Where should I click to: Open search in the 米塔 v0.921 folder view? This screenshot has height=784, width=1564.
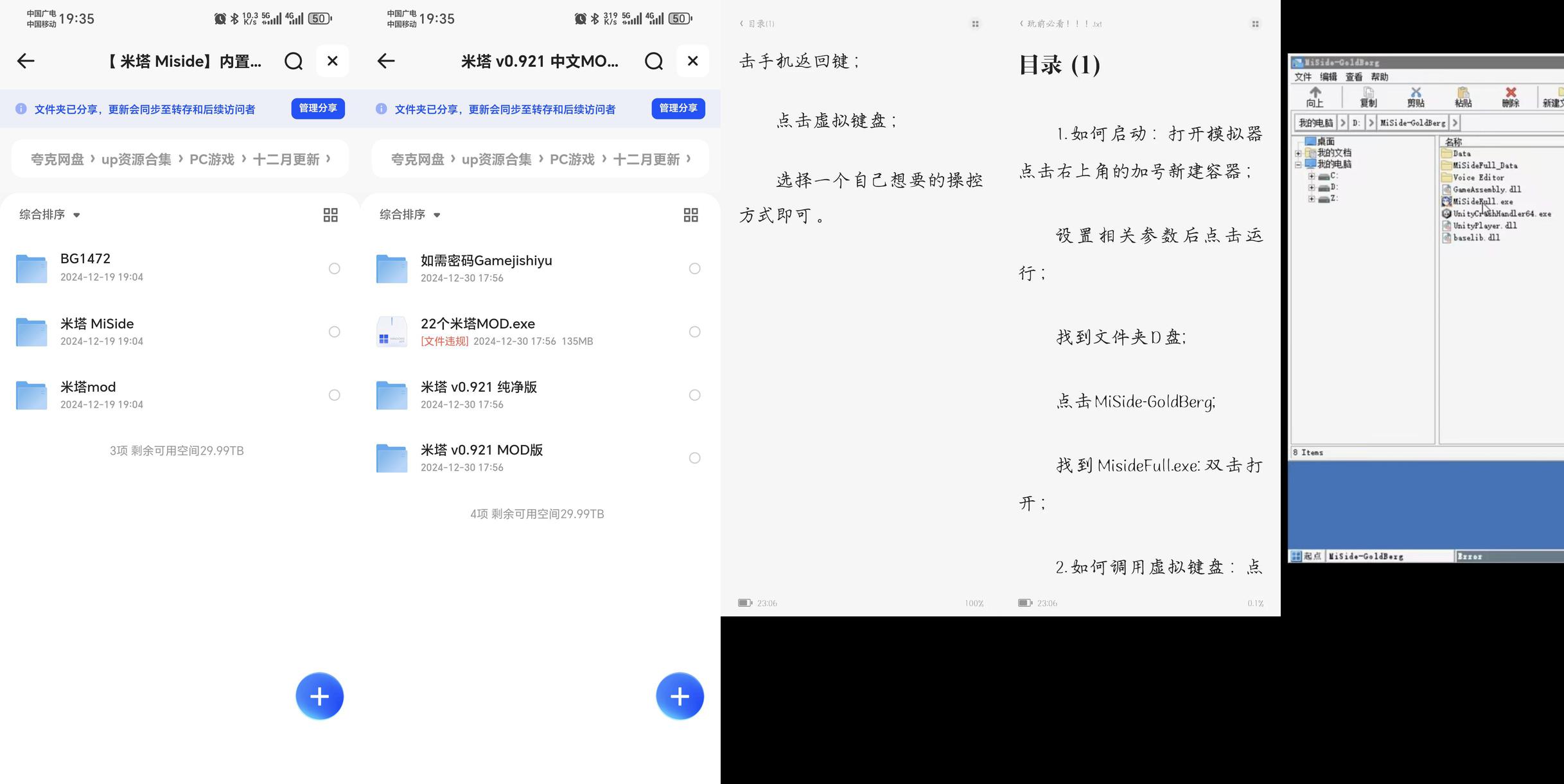coord(654,61)
